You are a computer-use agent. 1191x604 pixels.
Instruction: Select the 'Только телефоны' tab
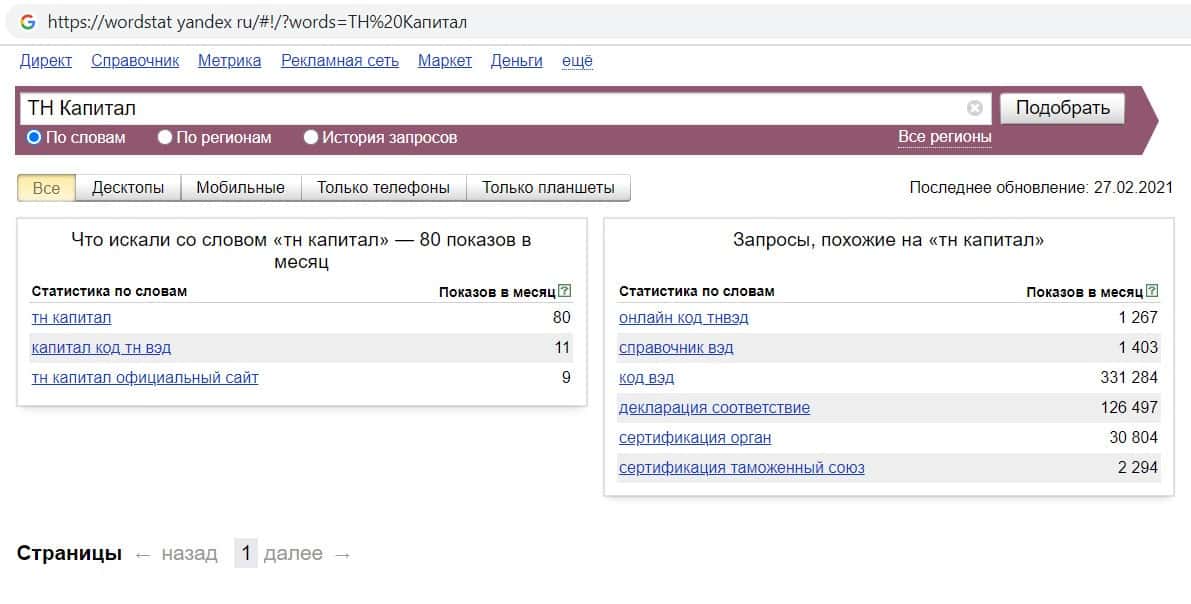click(x=383, y=188)
